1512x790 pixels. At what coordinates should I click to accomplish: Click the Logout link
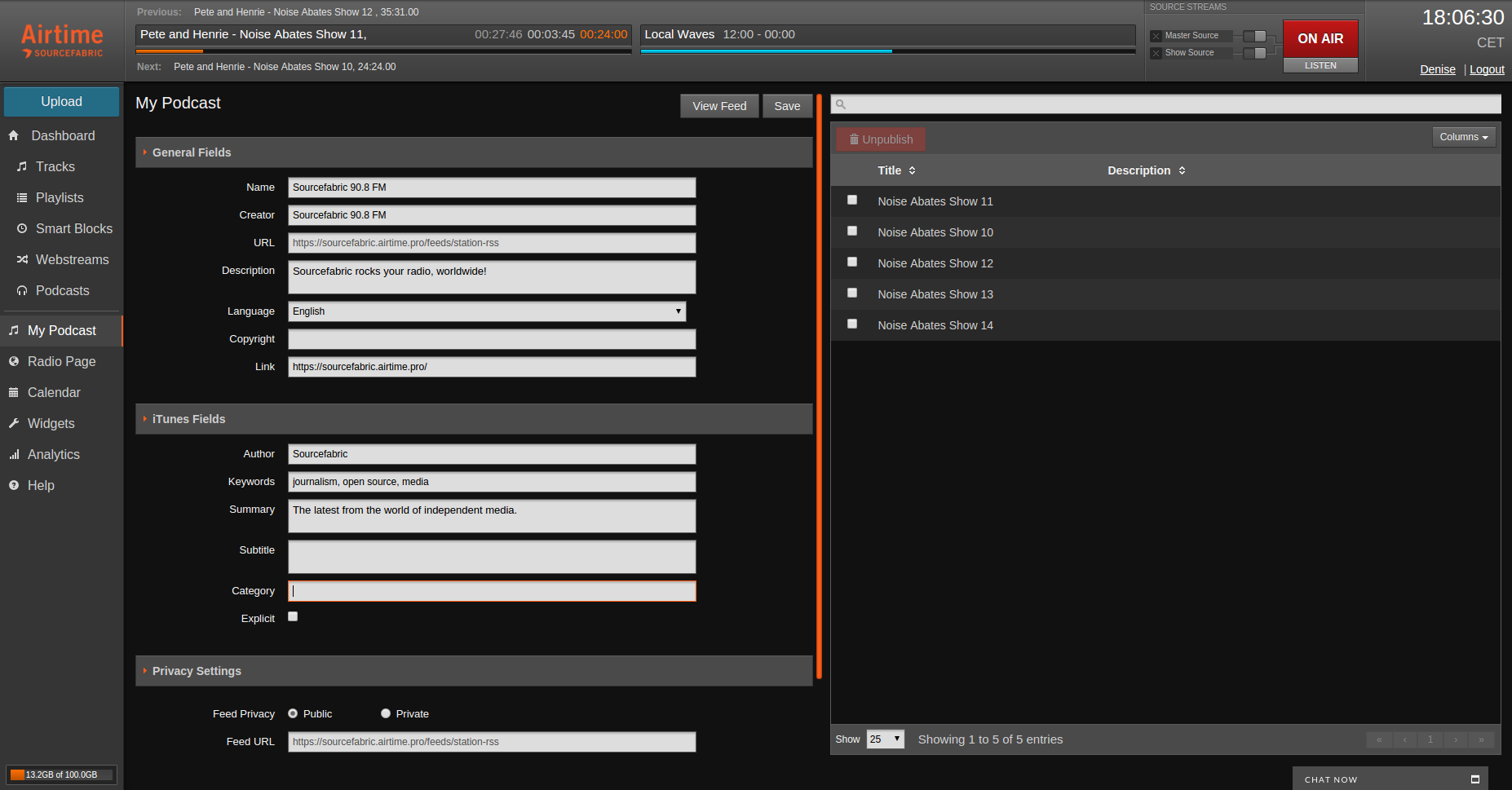click(x=1487, y=69)
